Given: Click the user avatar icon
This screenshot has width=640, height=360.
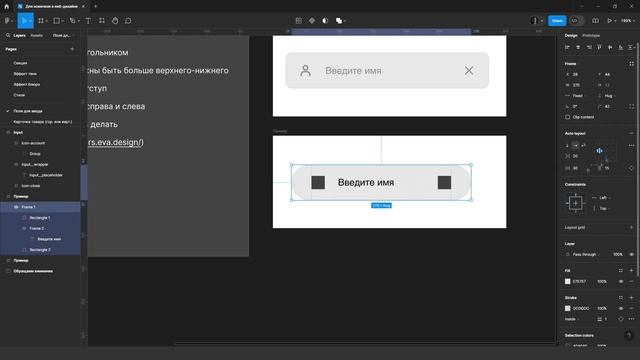Looking at the screenshot, I should [x=534, y=20].
